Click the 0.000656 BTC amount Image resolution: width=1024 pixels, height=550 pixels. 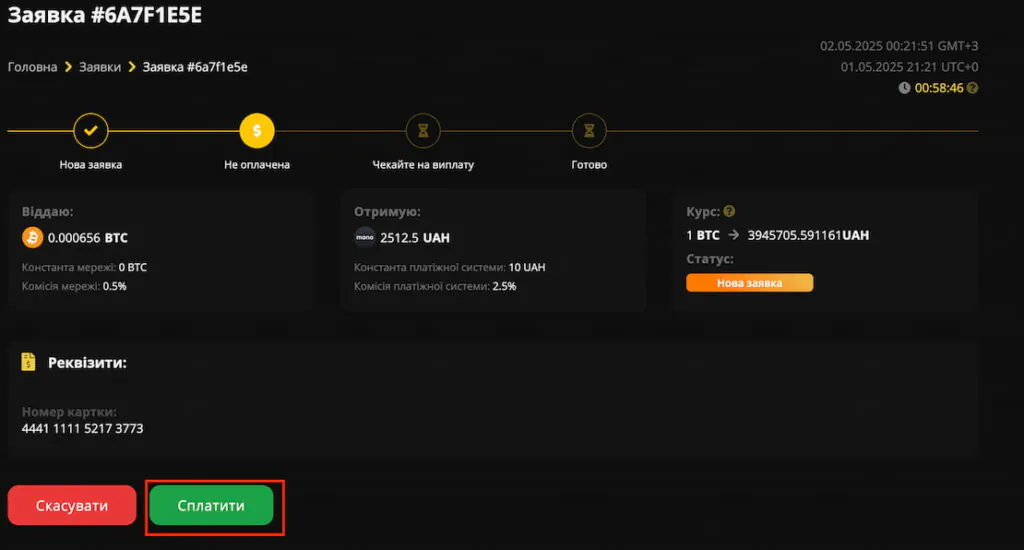point(88,238)
